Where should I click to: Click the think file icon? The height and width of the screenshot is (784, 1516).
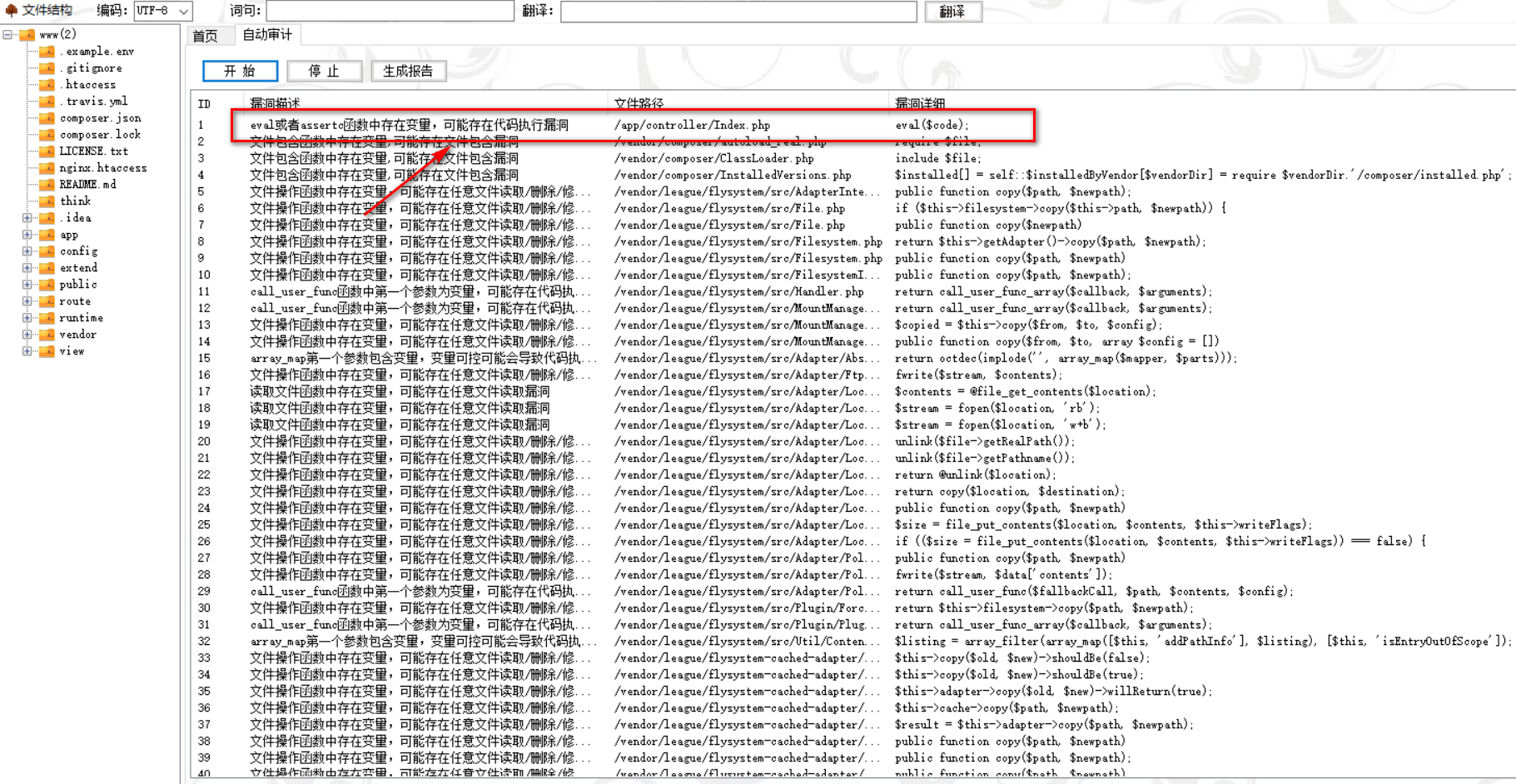click(x=47, y=201)
